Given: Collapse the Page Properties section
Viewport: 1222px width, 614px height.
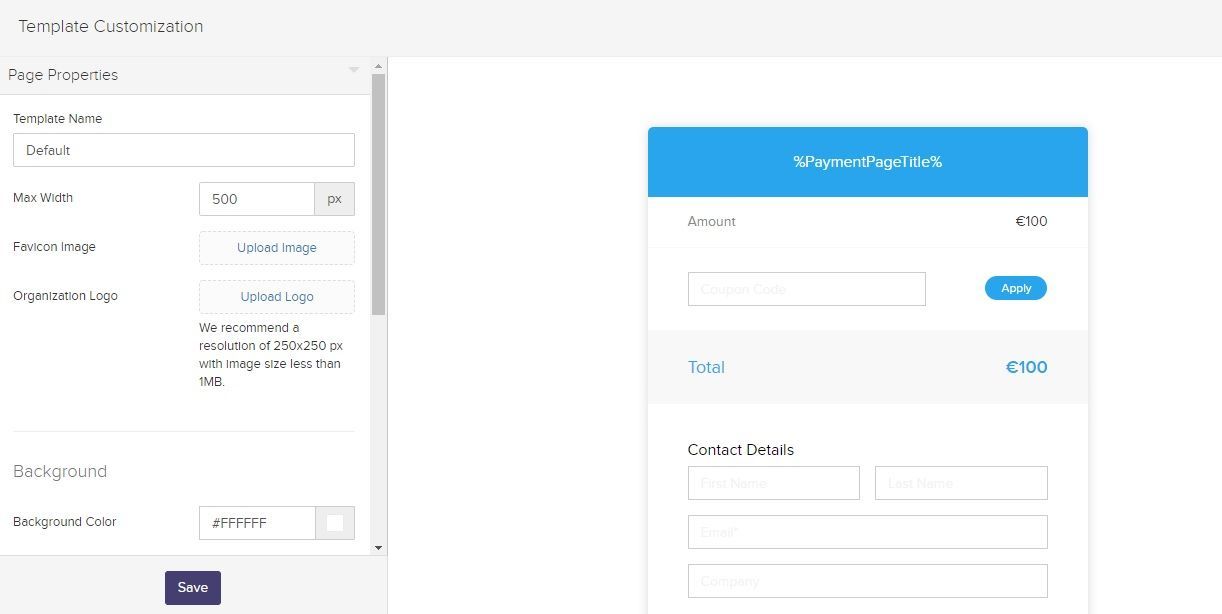Looking at the screenshot, I should [354, 70].
